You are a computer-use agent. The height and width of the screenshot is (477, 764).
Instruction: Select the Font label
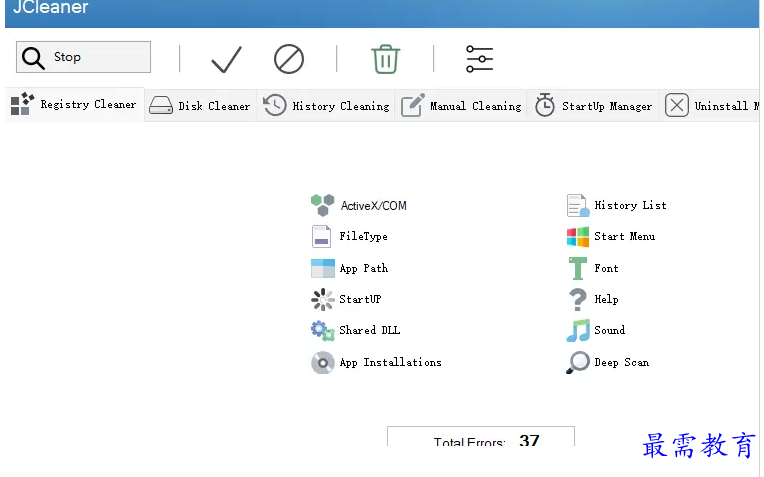pos(606,268)
